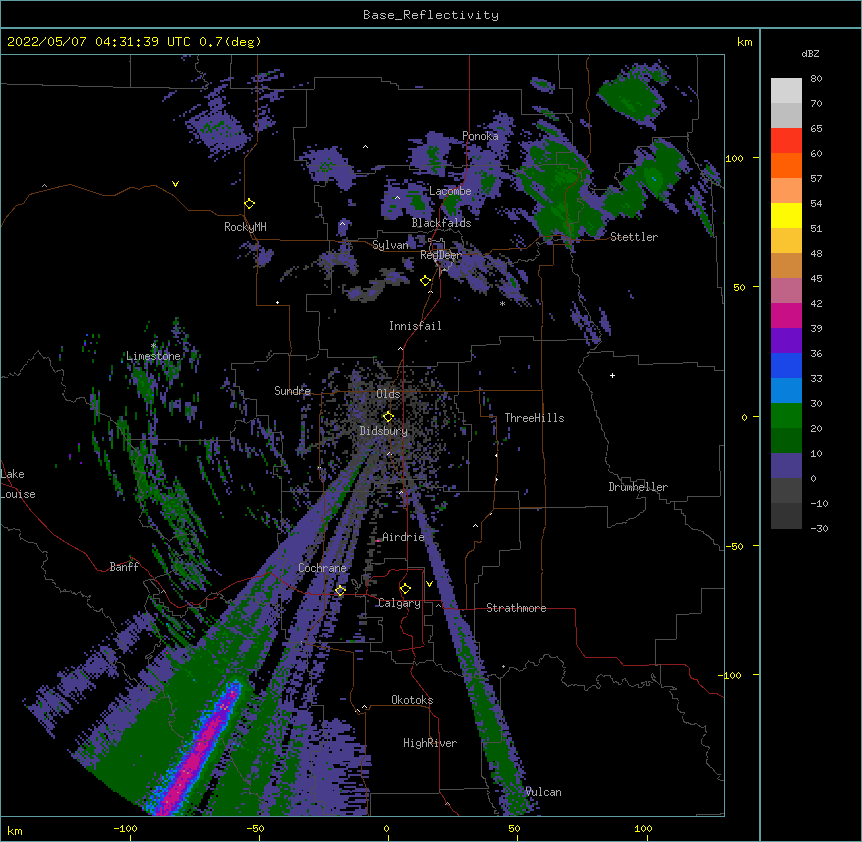Click the ThreeHills label
The height and width of the screenshot is (842, 862).
(534, 418)
